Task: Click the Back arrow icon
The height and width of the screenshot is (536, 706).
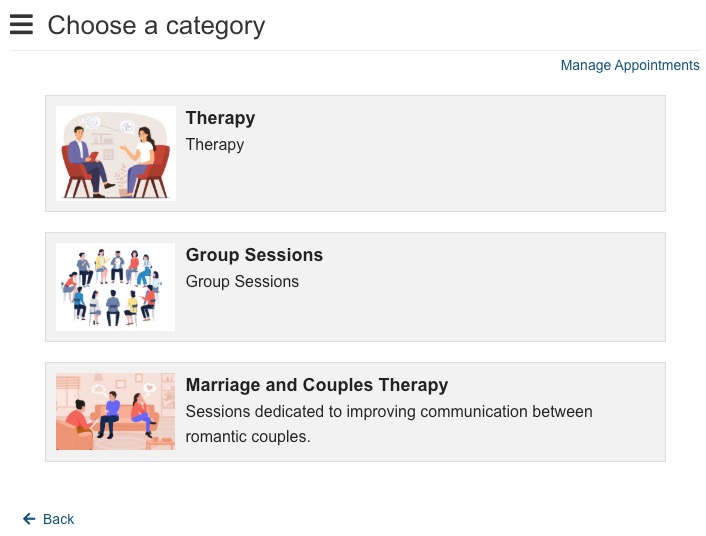Action: coord(29,519)
